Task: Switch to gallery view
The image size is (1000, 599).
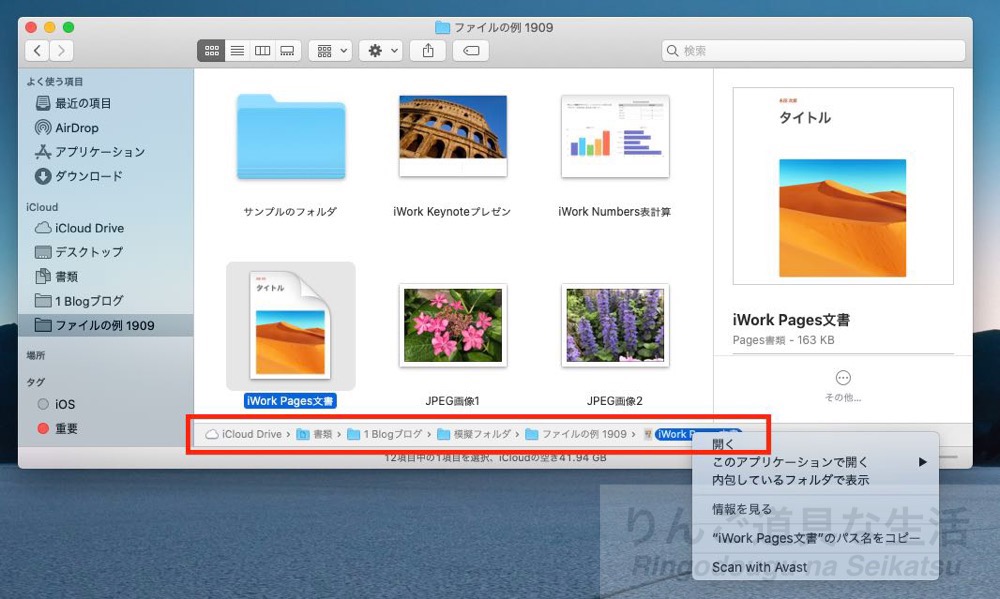Action: coord(288,50)
